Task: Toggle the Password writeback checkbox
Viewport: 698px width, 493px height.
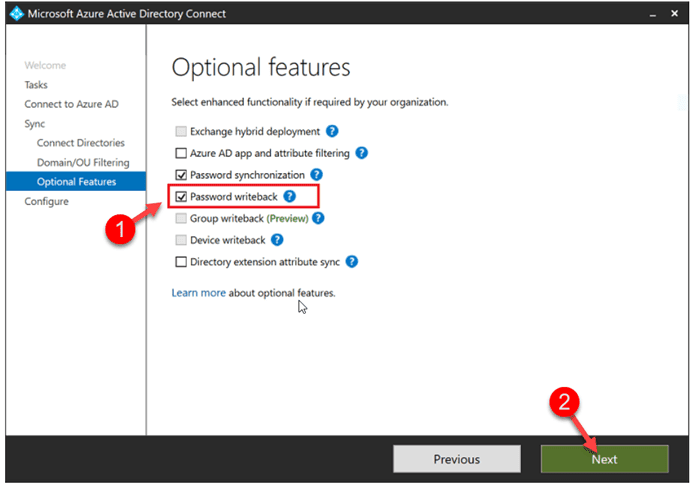Action: [181, 196]
